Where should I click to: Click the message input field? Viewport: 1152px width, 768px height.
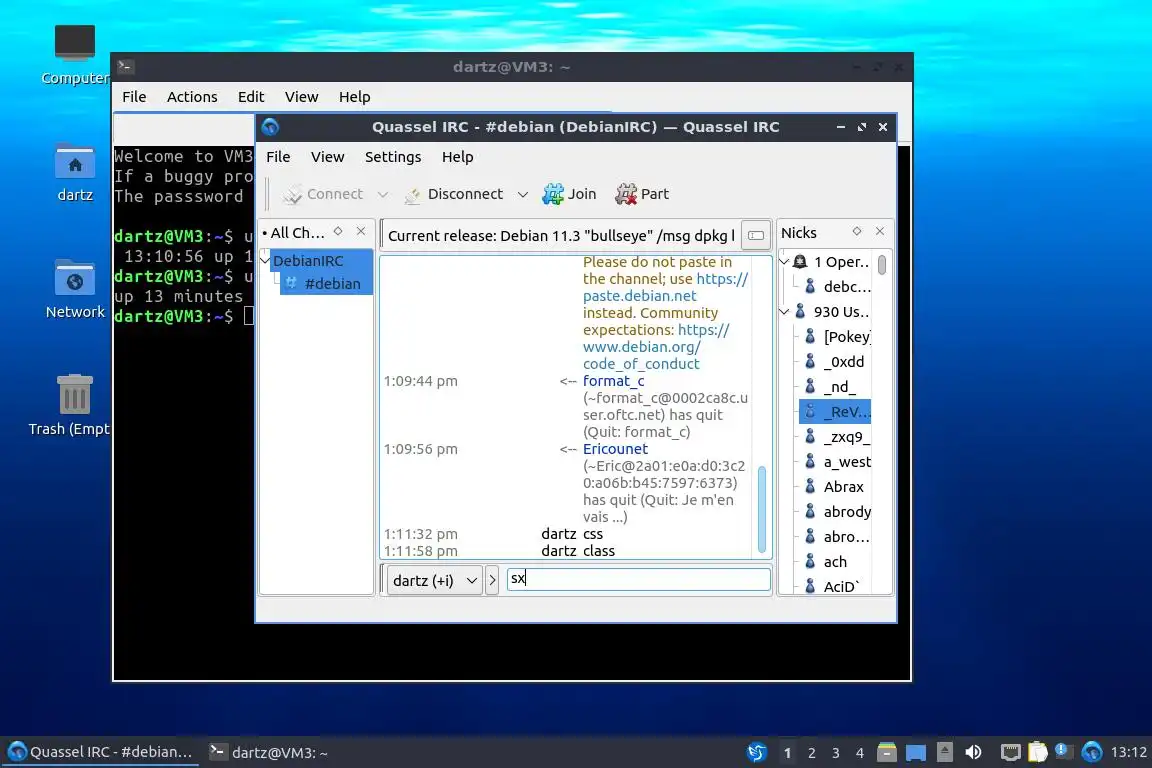click(638, 579)
